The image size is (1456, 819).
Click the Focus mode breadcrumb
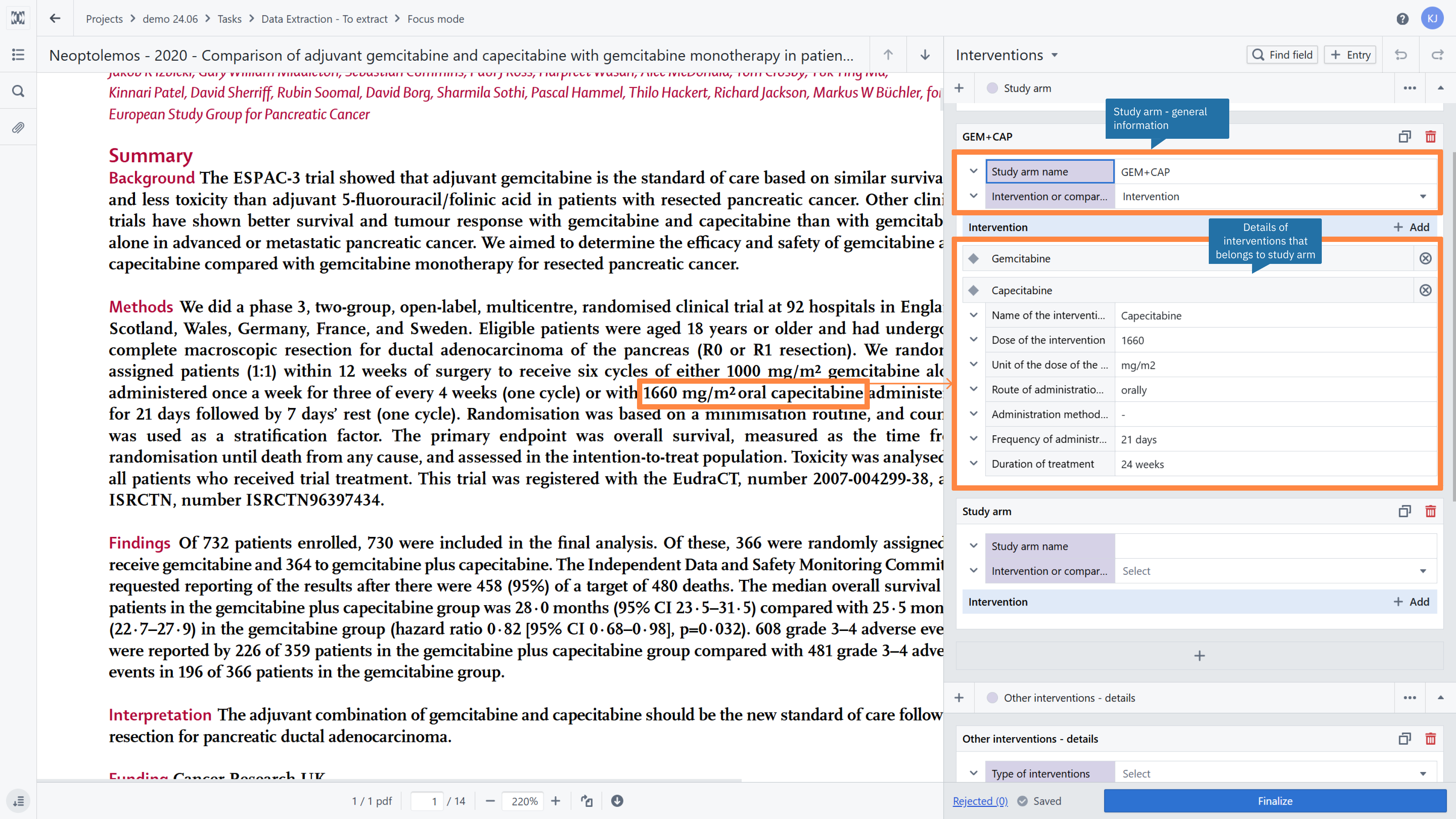pos(436,19)
